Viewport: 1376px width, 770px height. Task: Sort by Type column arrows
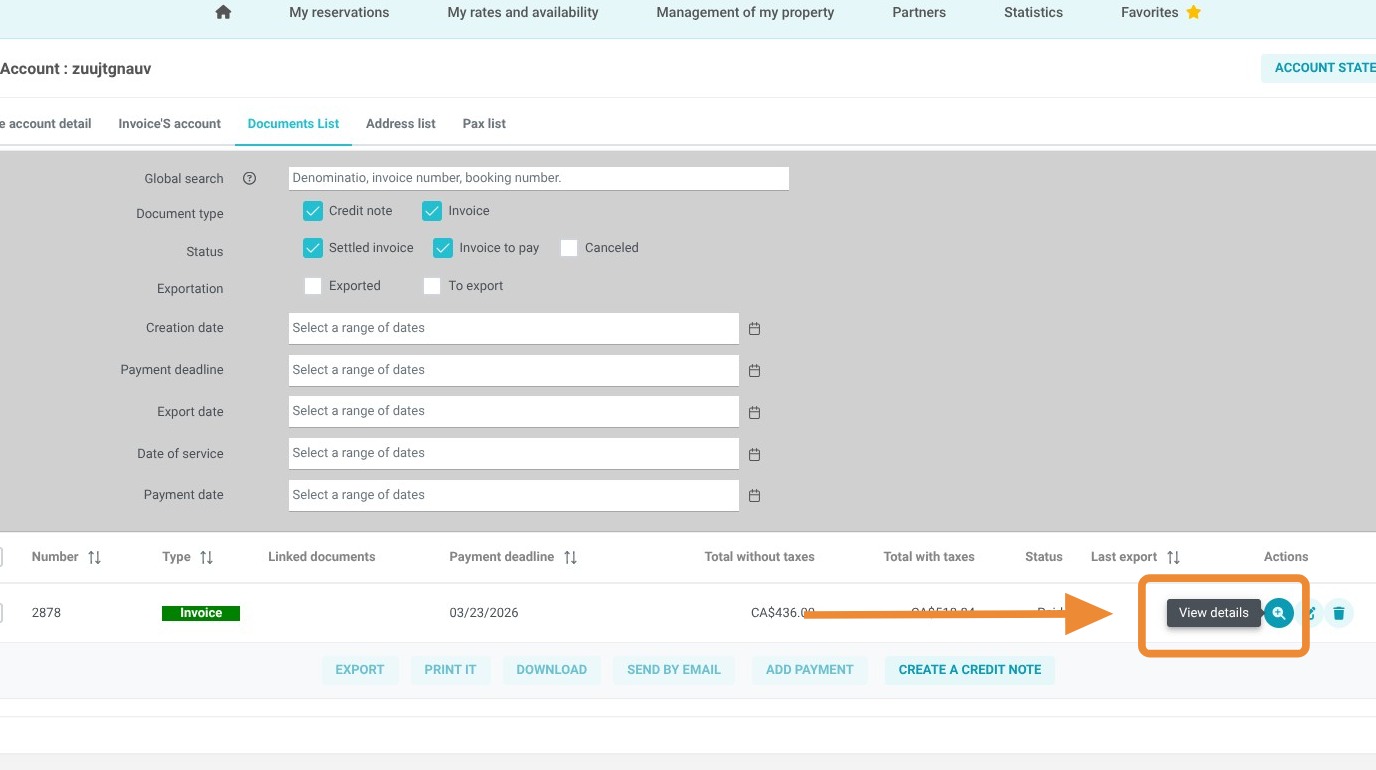[206, 557]
